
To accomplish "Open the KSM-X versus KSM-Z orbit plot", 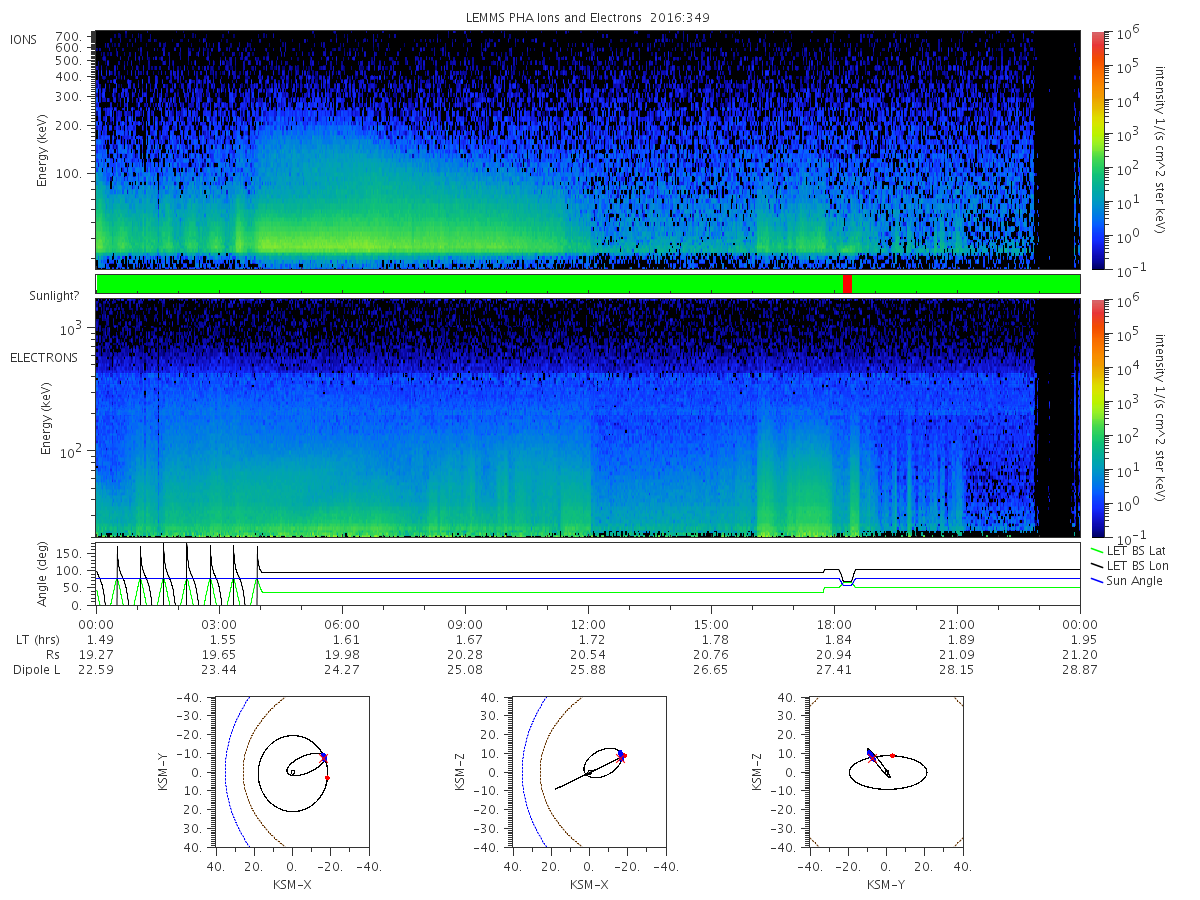I will click(x=588, y=772).
